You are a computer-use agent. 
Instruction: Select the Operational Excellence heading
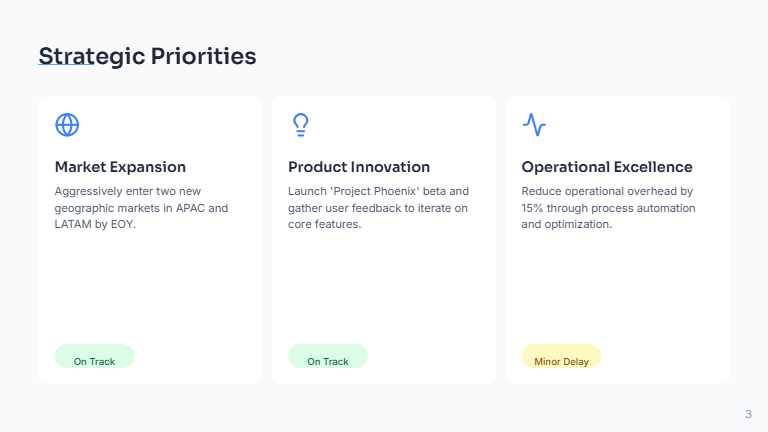click(607, 167)
